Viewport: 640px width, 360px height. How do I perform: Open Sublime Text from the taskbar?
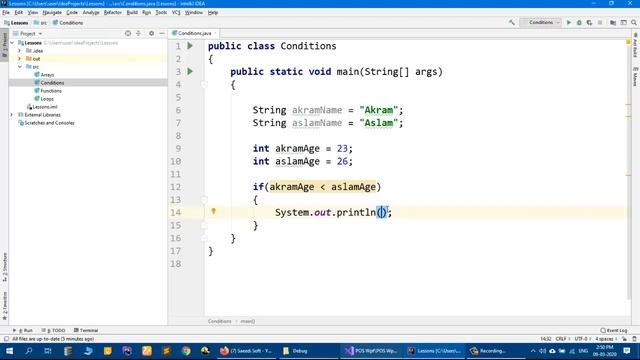(166, 351)
